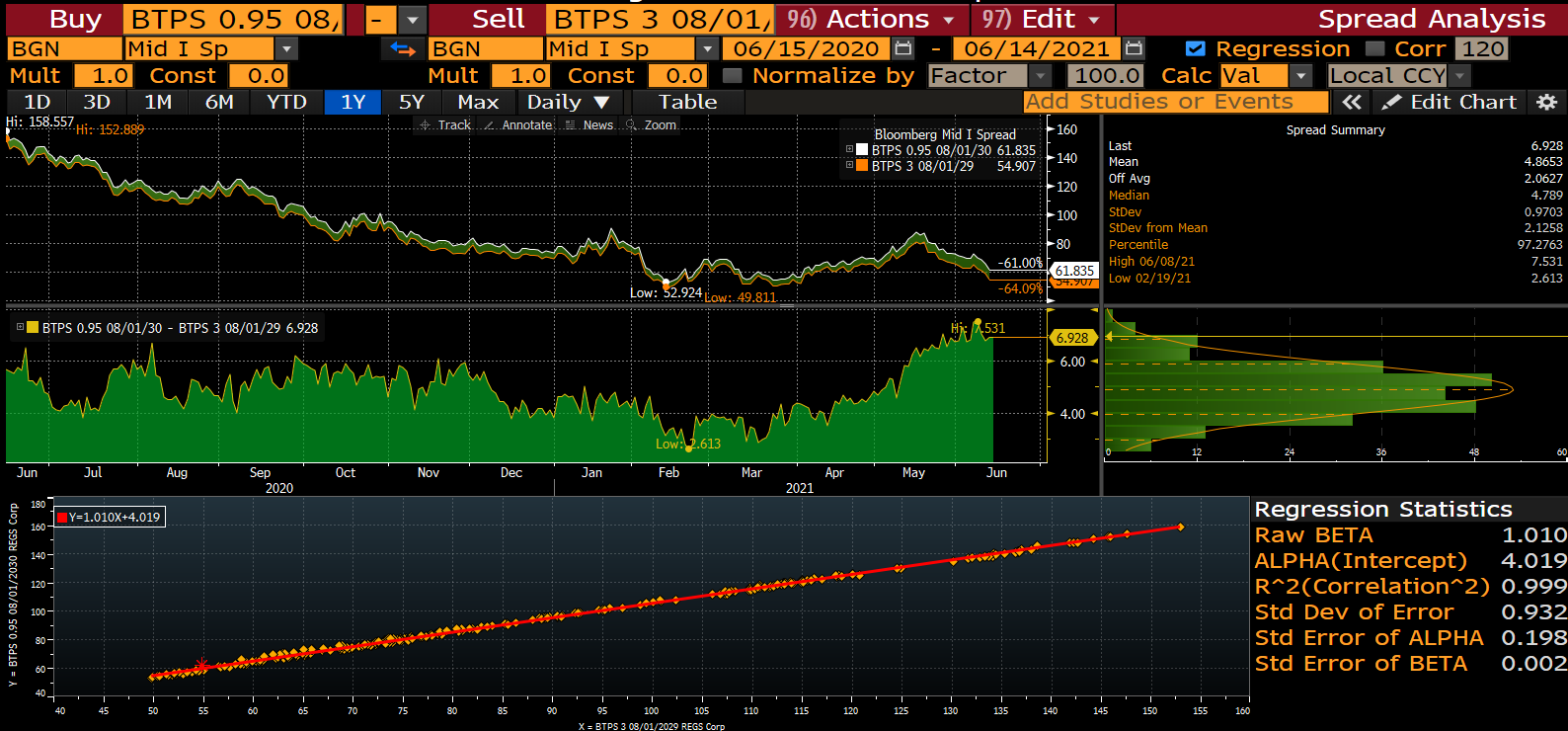Viewport: 1568px width, 731px height.
Task: Click the Buy side BGN source field
Action: click(x=64, y=48)
